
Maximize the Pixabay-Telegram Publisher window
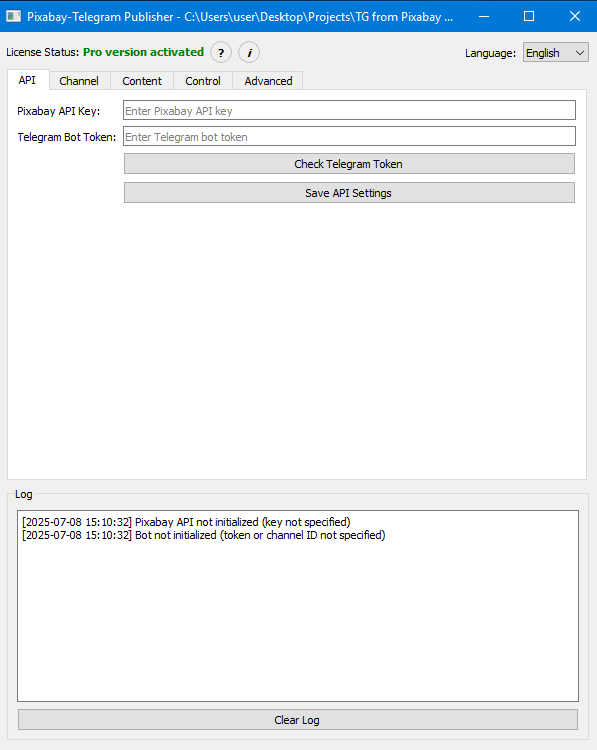(529, 16)
